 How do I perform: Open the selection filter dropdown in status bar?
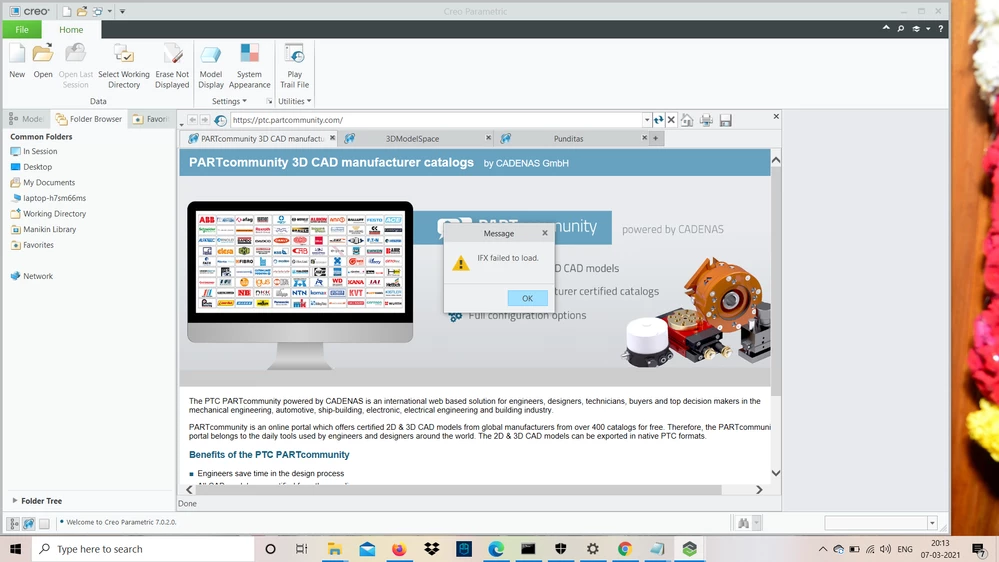[932, 523]
